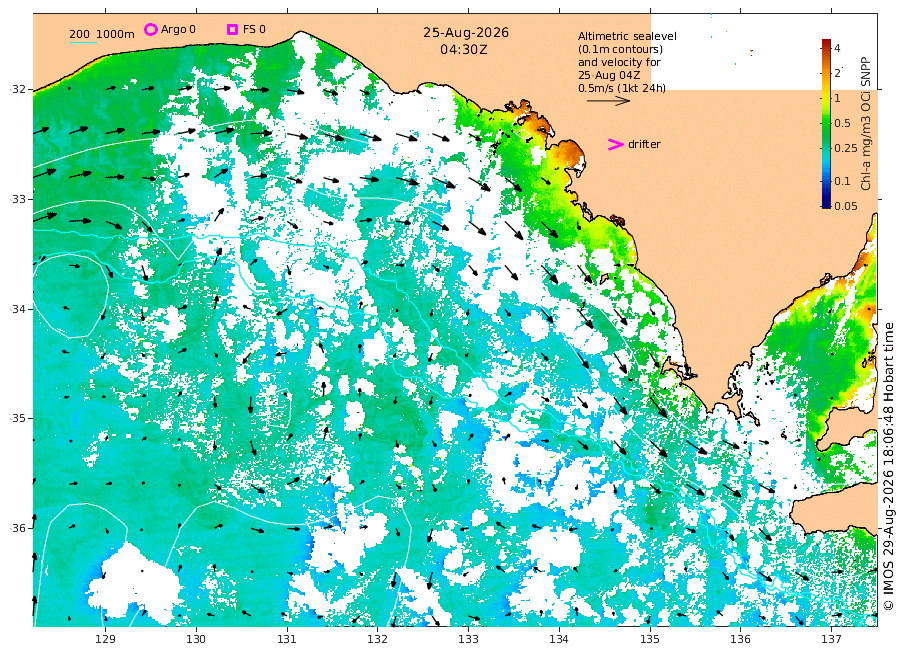This screenshot has height=660, width=900.
Task: Click colorbar tick value 0.25
Action: 845,148
